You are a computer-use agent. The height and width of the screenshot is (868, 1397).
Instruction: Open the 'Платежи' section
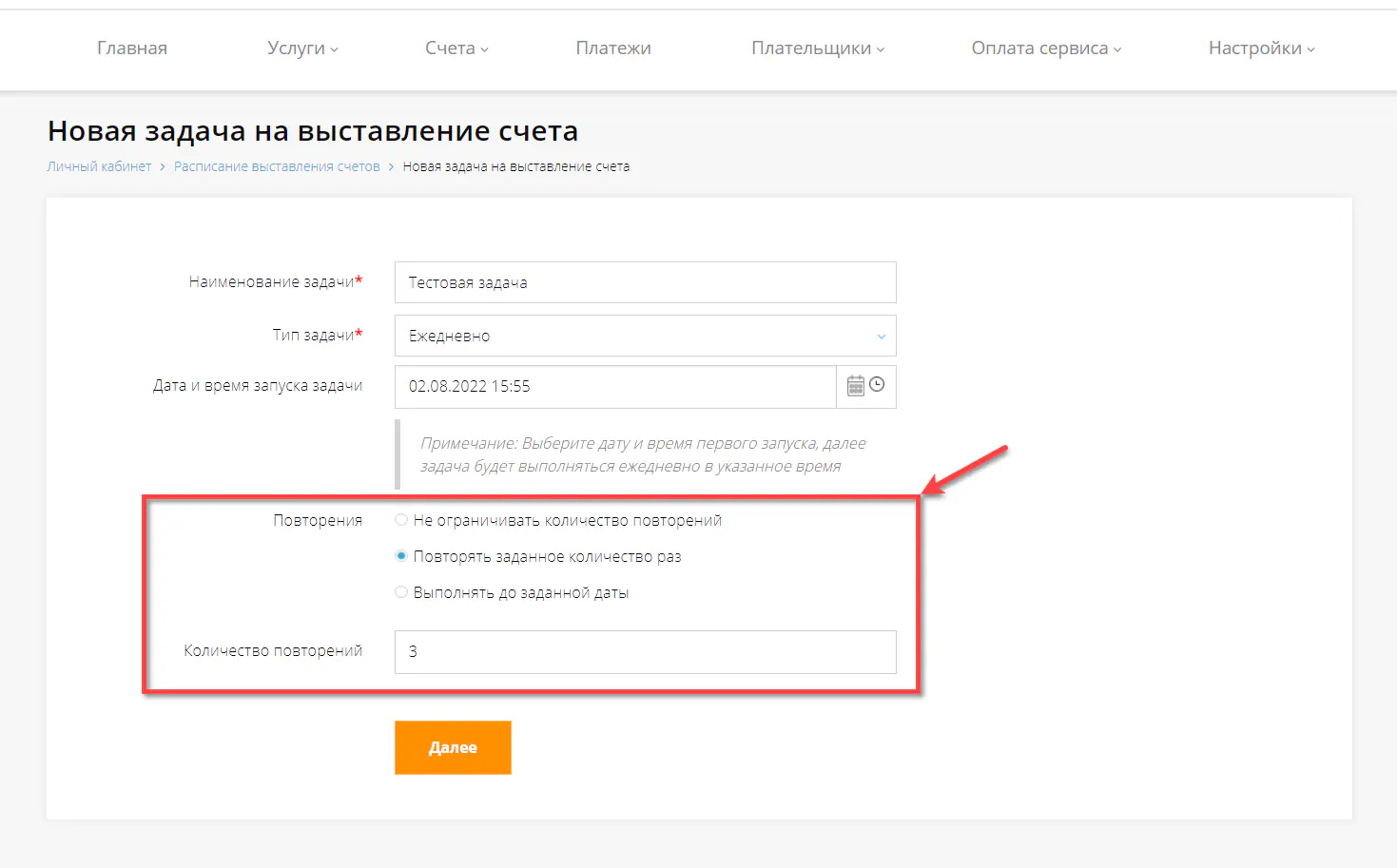tap(613, 48)
